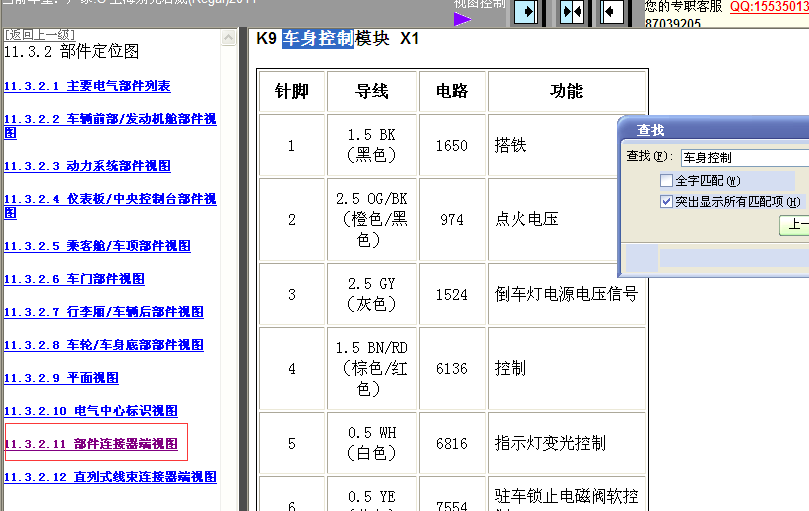Viewport: 809px width, 511px height.
Task: Click the 指示灯变光控制 function cell
Action: coord(567,443)
